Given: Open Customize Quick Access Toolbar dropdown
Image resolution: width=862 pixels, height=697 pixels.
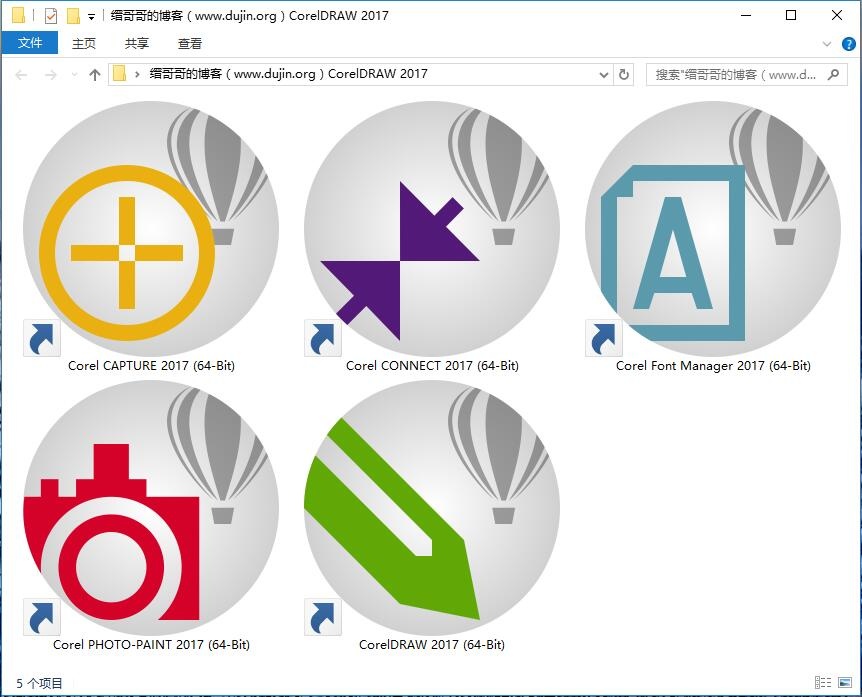Looking at the screenshot, I should click(x=91, y=17).
